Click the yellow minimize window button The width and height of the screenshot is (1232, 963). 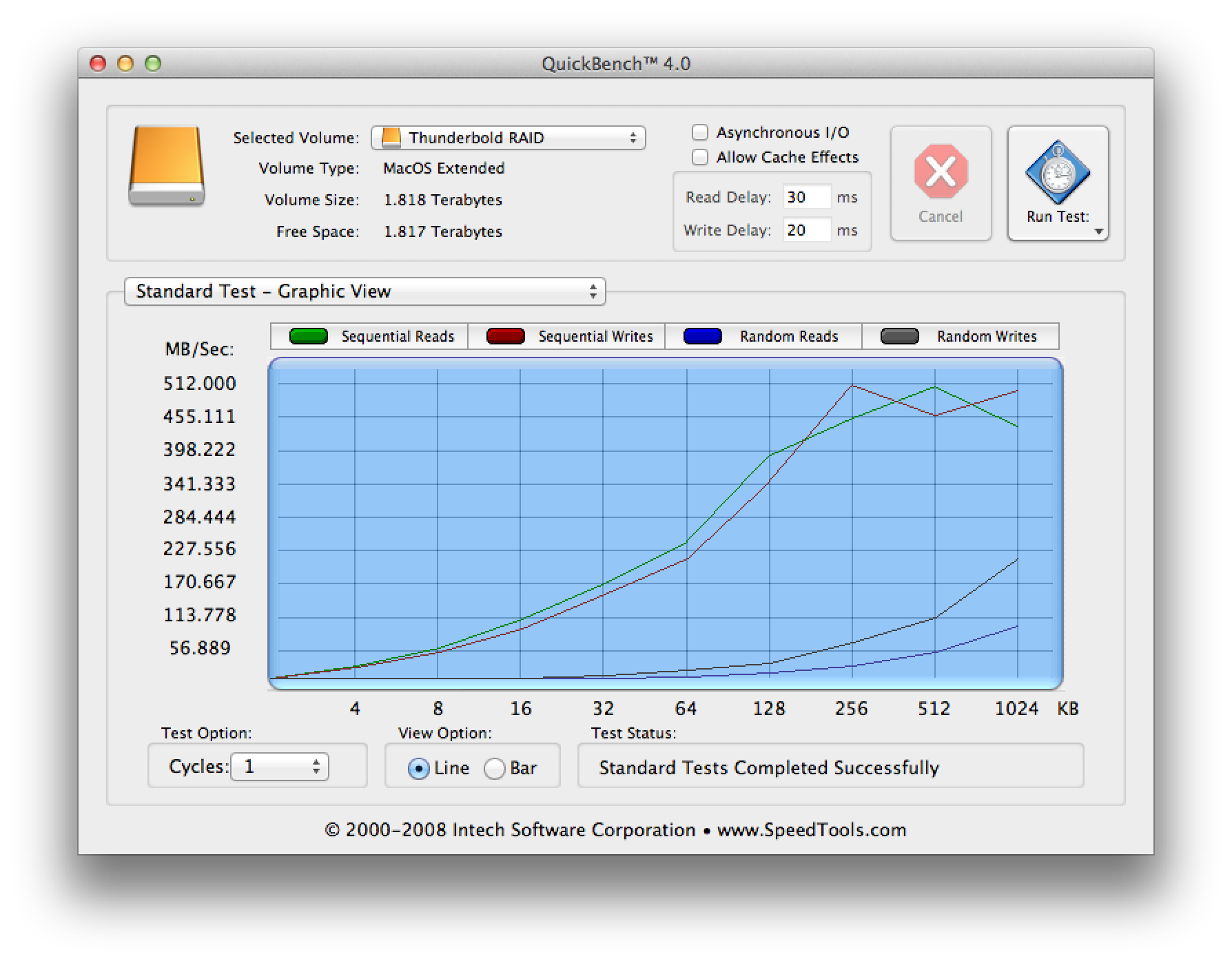point(125,63)
